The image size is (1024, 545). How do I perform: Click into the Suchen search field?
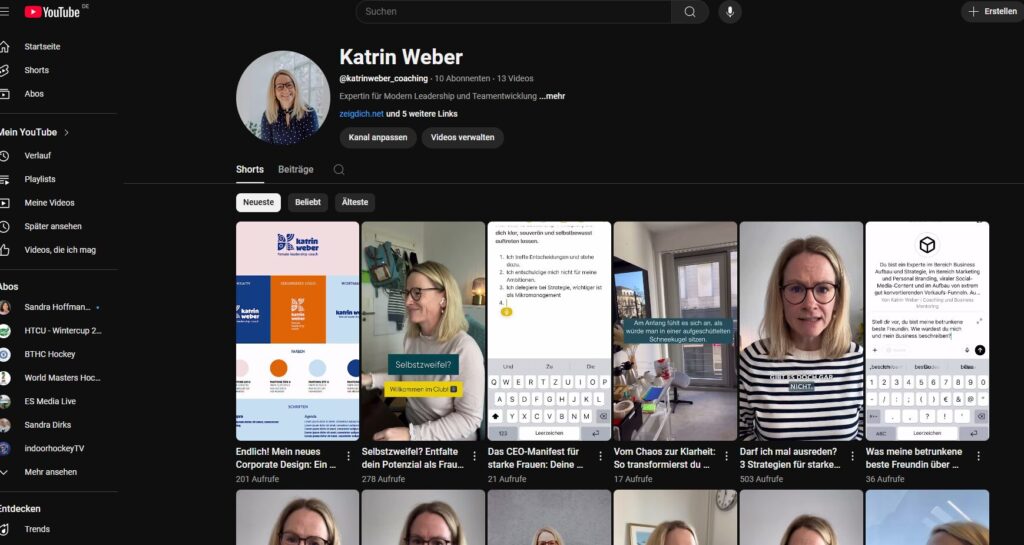click(513, 12)
